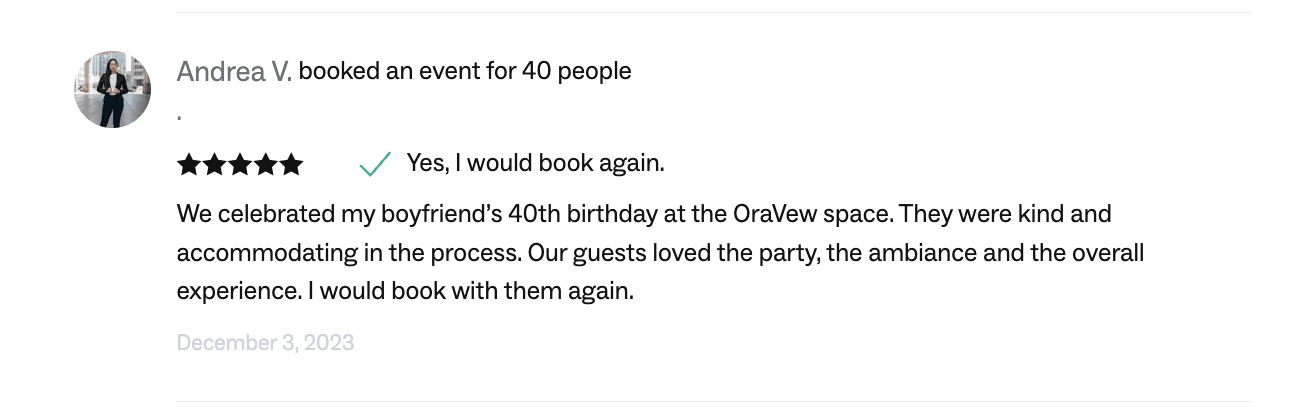Click the divider line above the review
1304x412 pixels.
pyautogui.click(x=714, y=12)
